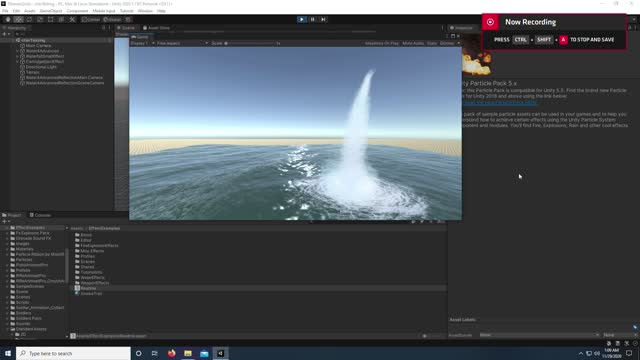This screenshot has height=360, width=640.
Task: Click the grid snapping icon after Global
Action: point(128,19)
